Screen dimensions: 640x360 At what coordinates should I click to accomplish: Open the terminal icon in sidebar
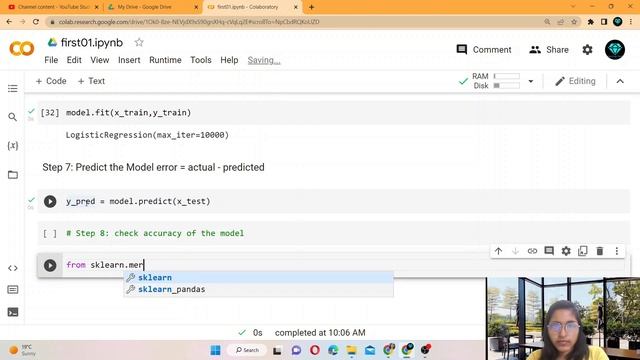13,312
